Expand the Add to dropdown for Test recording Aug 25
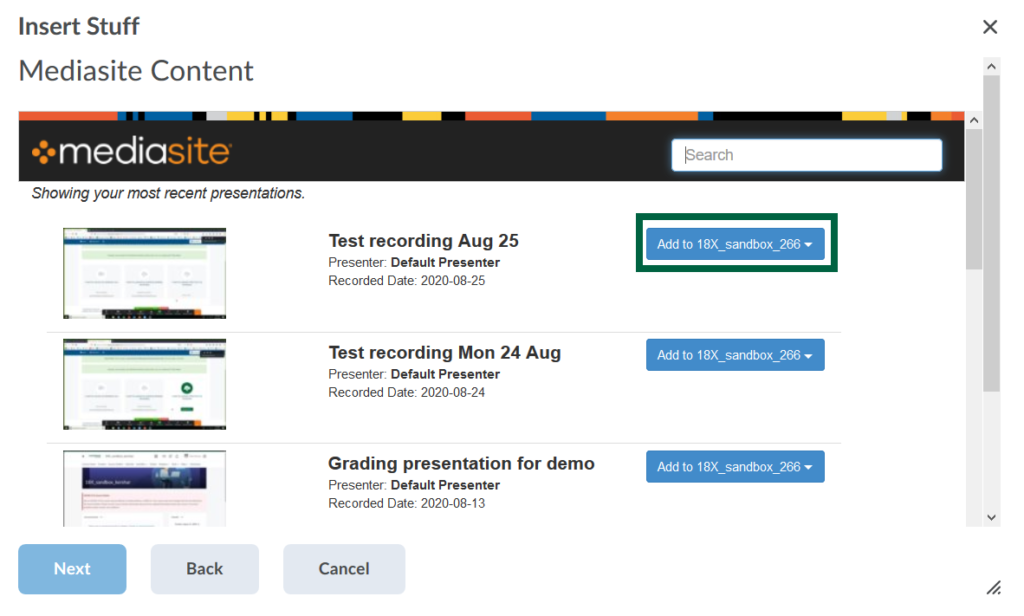The height and width of the screenshot is (616, 1024). point(735,244)
